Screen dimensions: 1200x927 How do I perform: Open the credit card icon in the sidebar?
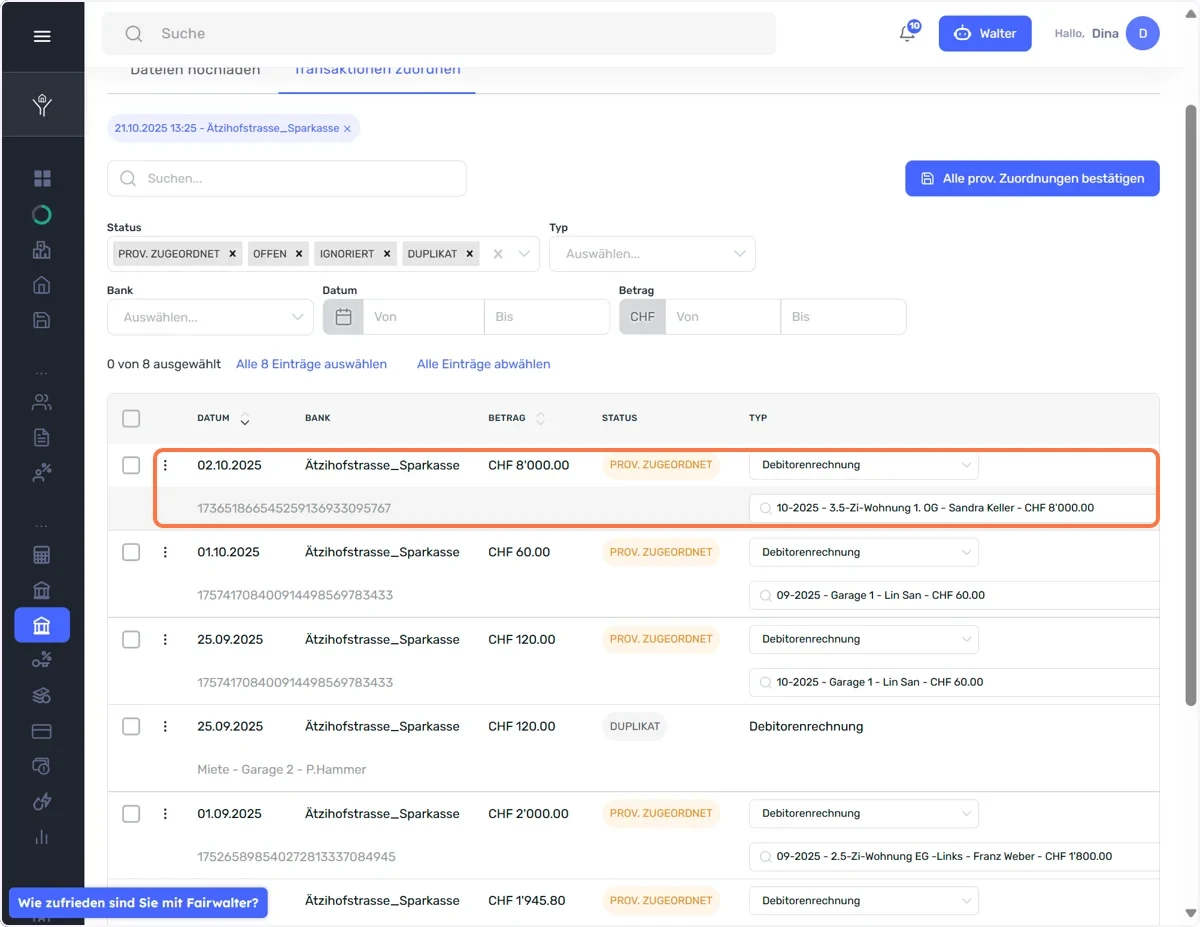coord(42,731)
